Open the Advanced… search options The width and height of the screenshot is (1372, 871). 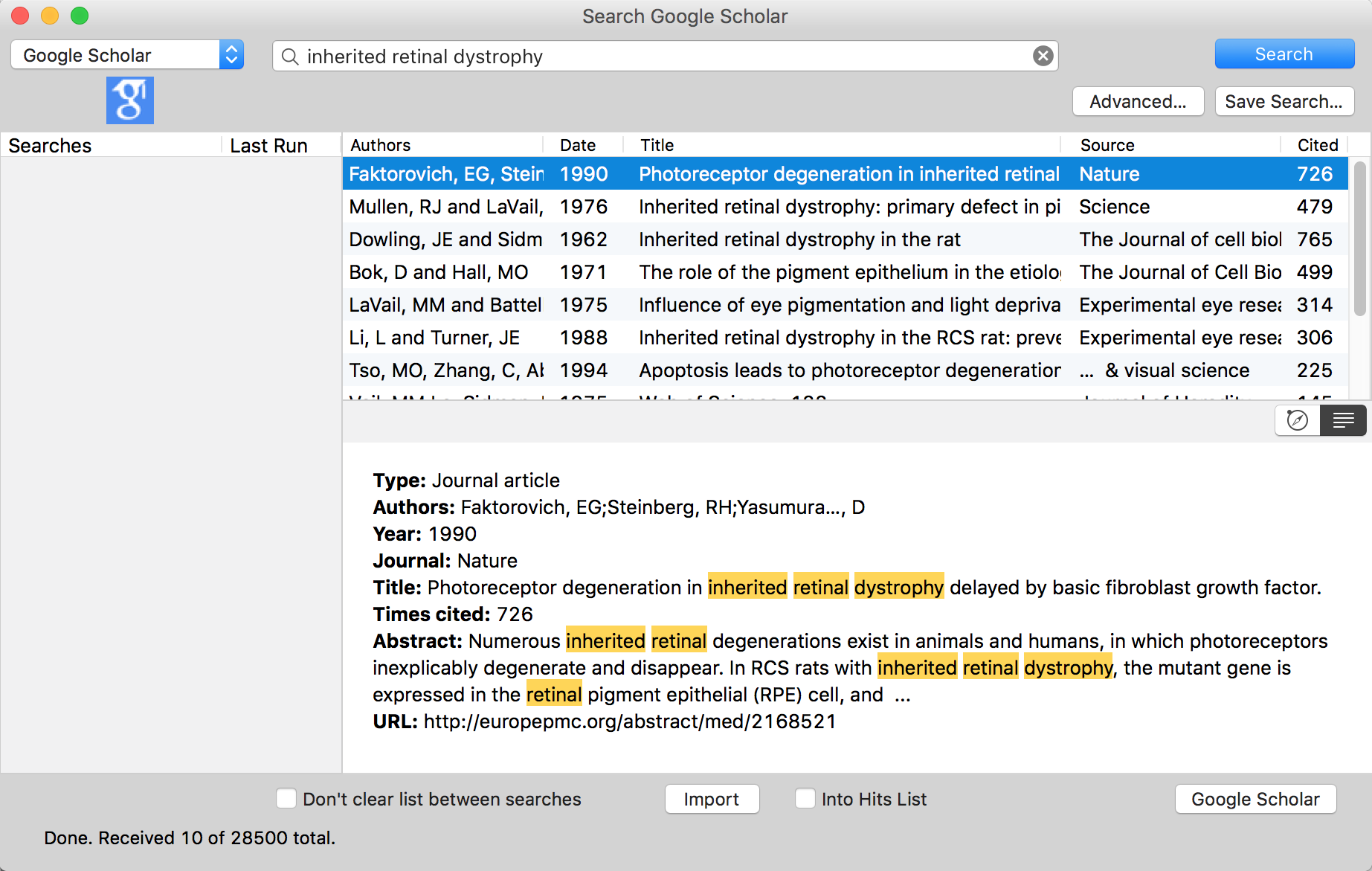pos(1138,101)
